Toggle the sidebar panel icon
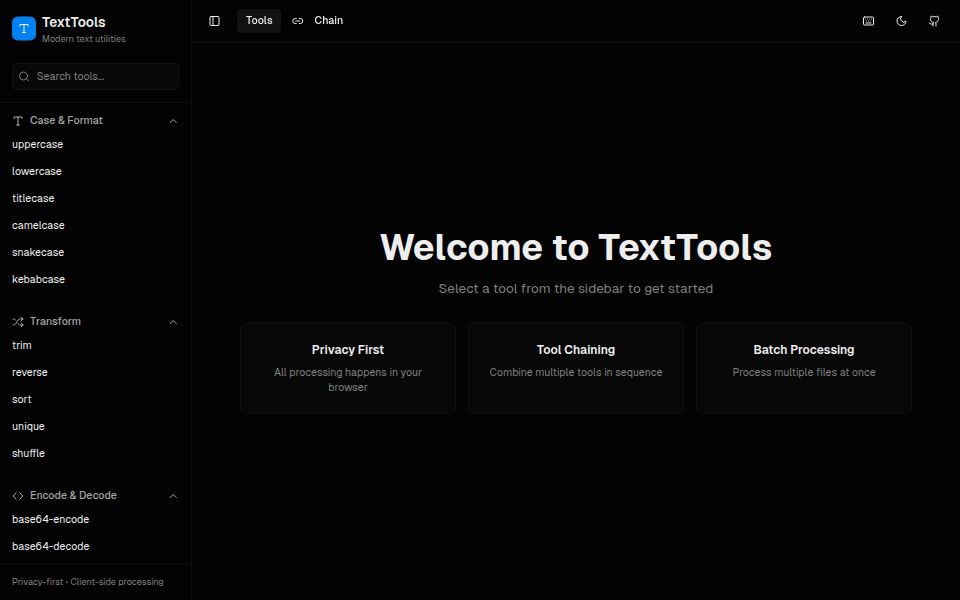This screenshot has height=600, width=960. [x=214, y=20]
